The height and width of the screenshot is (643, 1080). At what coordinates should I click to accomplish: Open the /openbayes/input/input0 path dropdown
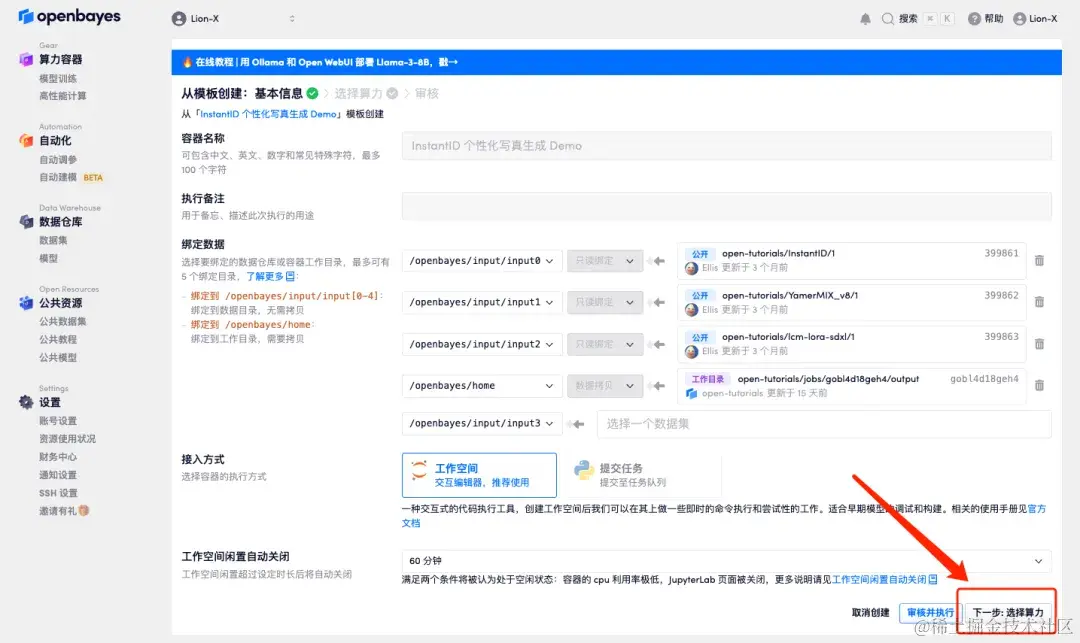pos(481,261)
